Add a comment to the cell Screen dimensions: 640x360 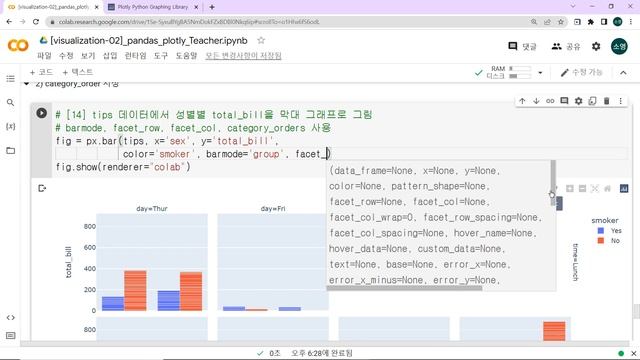pyautogui.click(x=564, y=101)
